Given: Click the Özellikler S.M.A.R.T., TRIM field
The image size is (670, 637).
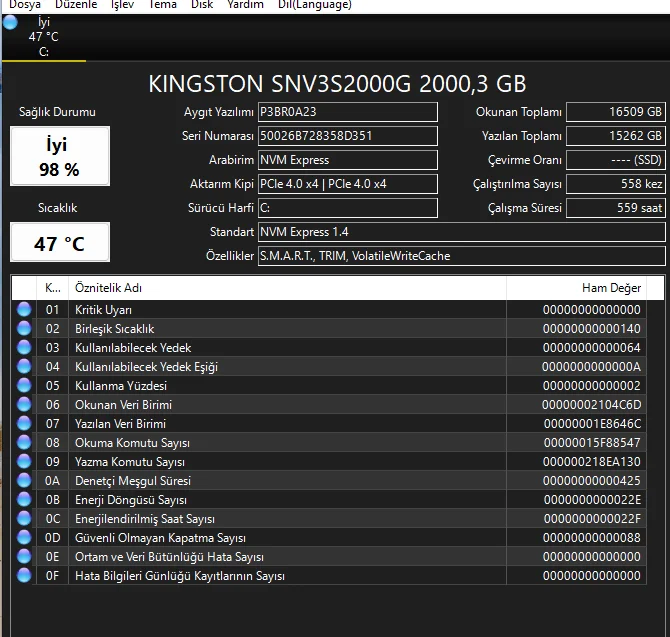Looking at the screenshot, I should (461, 256).
